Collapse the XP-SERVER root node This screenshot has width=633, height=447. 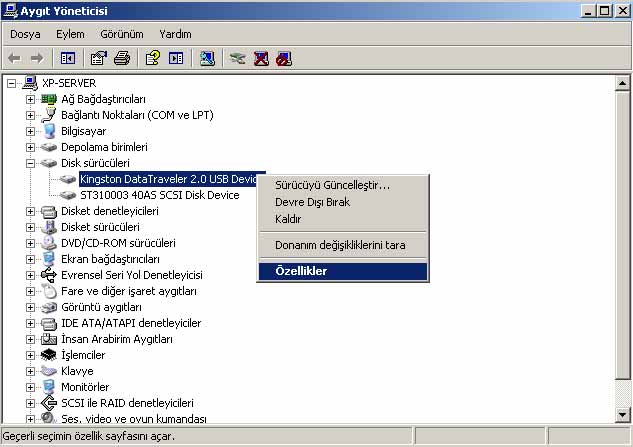[12, 83]
